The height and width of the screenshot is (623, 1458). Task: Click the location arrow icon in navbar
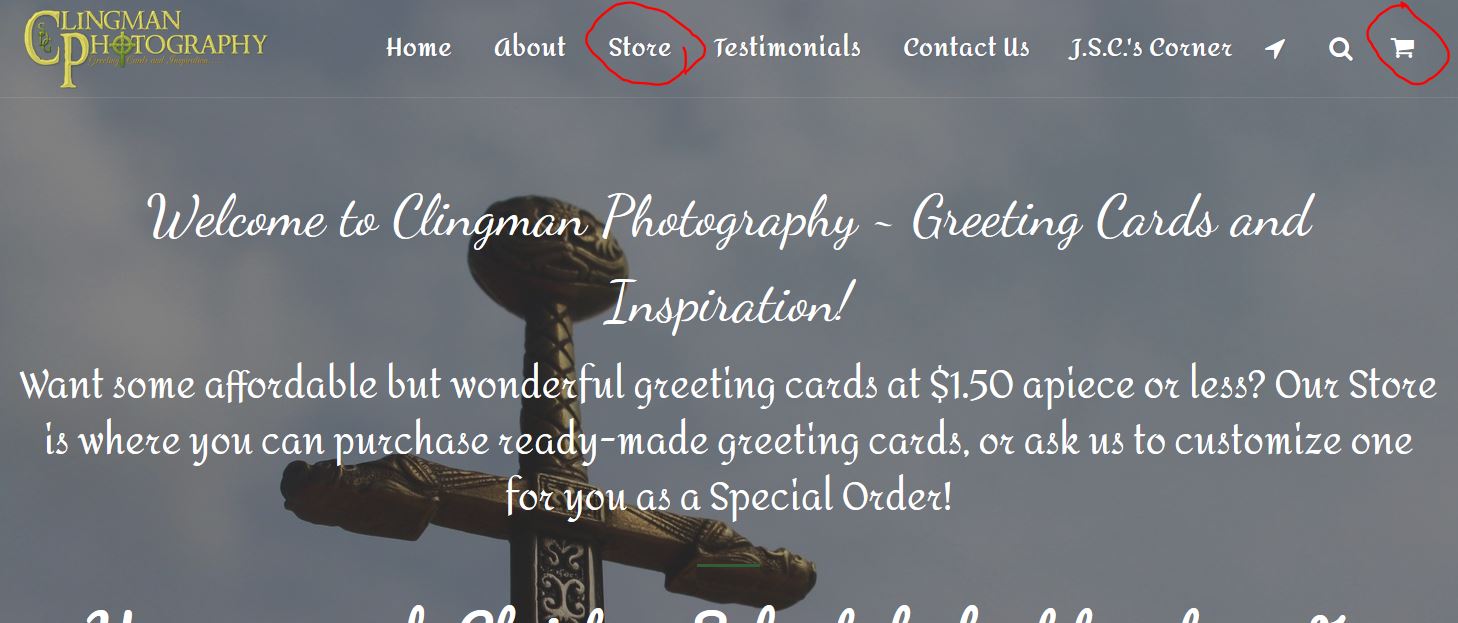pyautogui.click(x=1275, y=48)
